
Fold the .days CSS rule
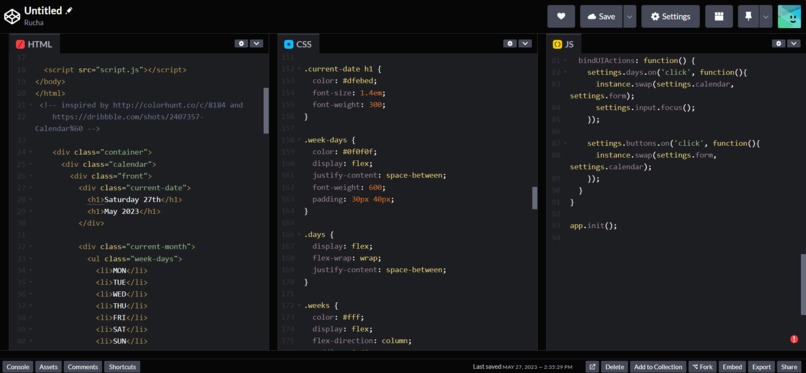coord(299,235)
